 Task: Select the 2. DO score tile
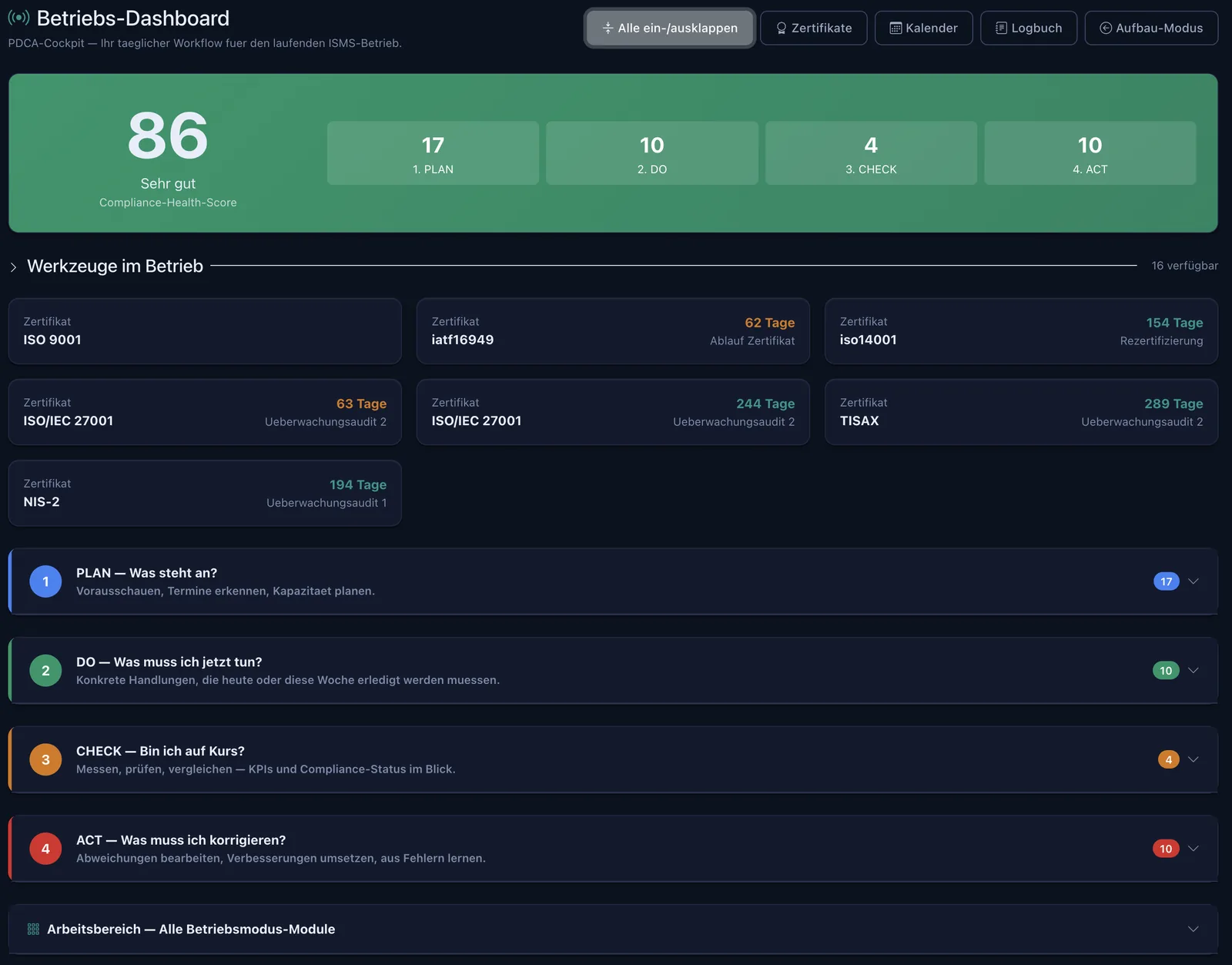[x=652, y=152]
